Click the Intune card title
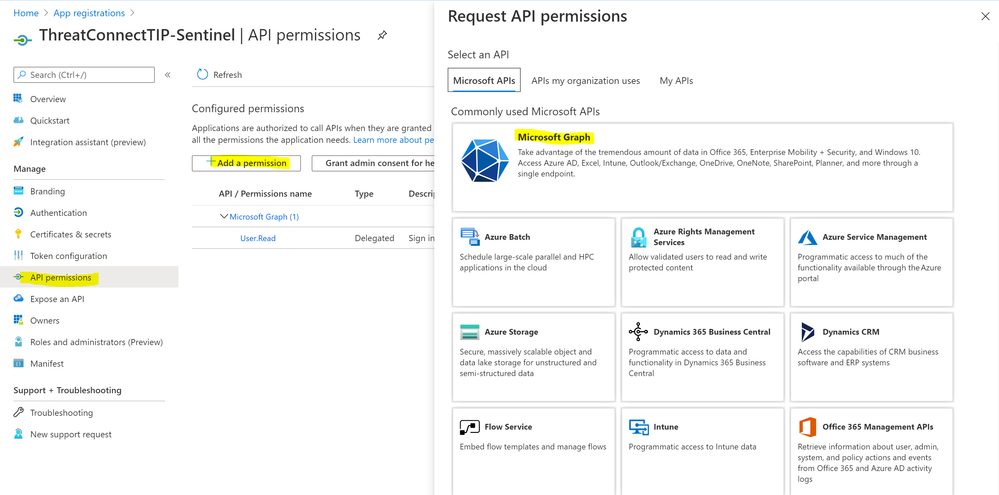Viewport: 999px width, 495px height. click(x=666, y=427)
